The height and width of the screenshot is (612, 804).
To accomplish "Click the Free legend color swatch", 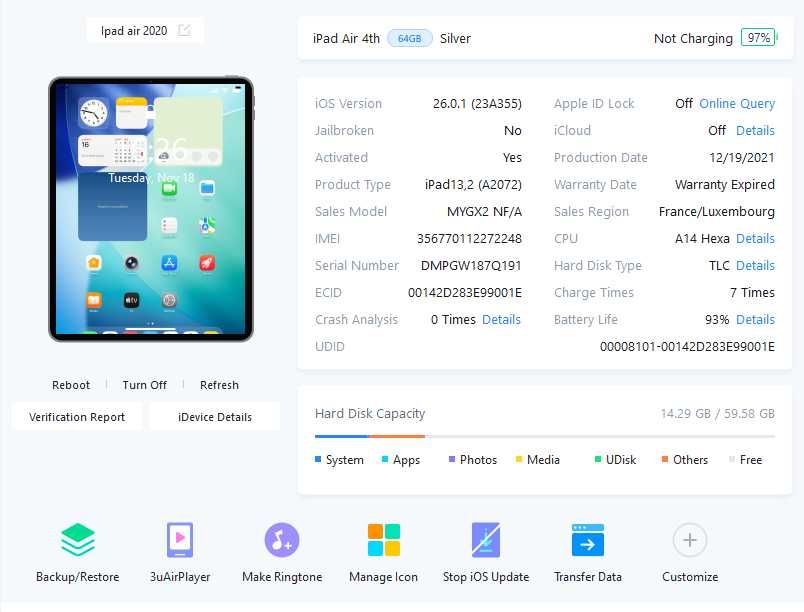I will pos(732,459).
